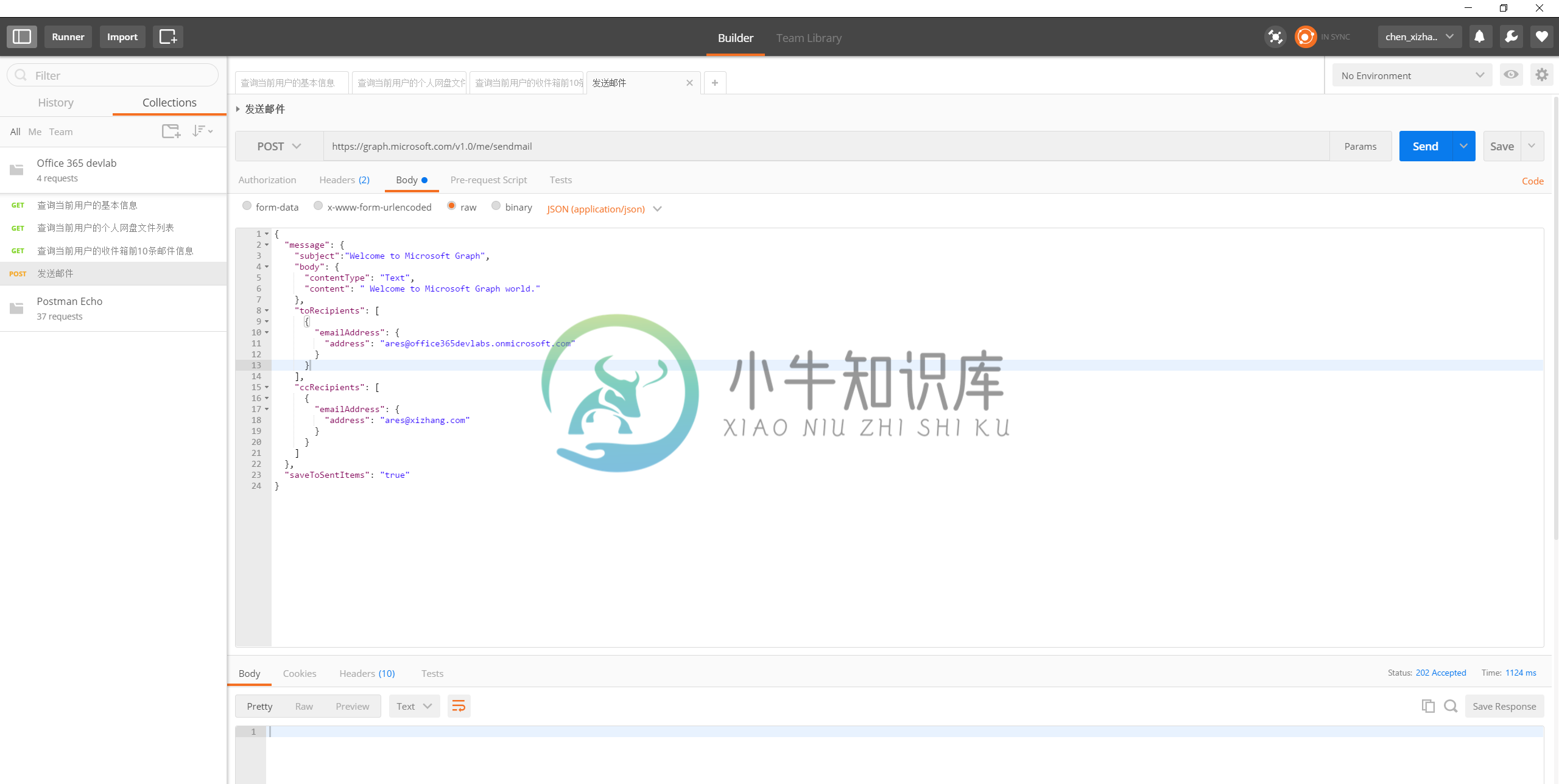
Task: Open JSON (application/json) type dropdown
Action: [x=604, y=209]
